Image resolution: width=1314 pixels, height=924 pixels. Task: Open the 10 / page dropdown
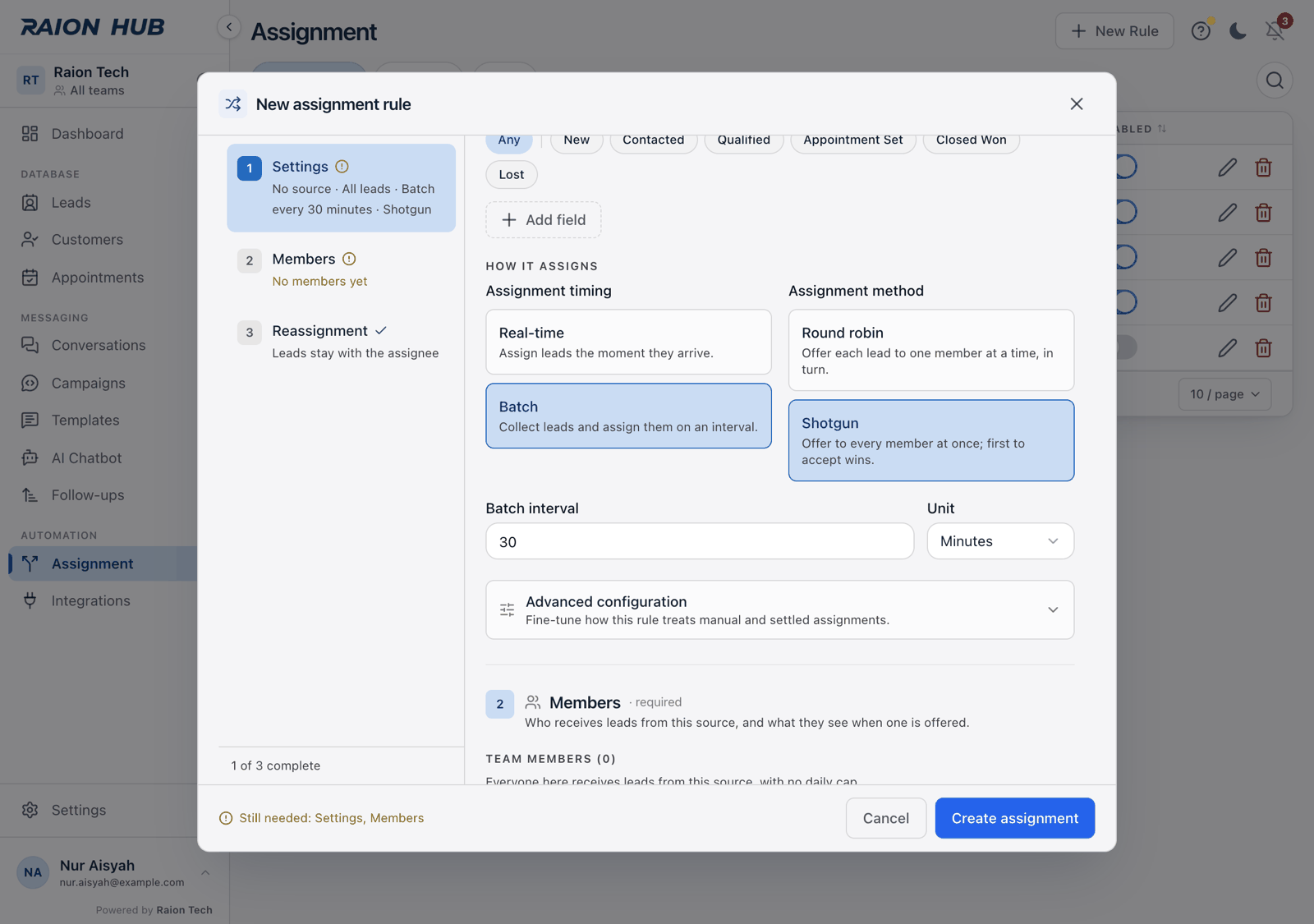tap(1224, 394)
